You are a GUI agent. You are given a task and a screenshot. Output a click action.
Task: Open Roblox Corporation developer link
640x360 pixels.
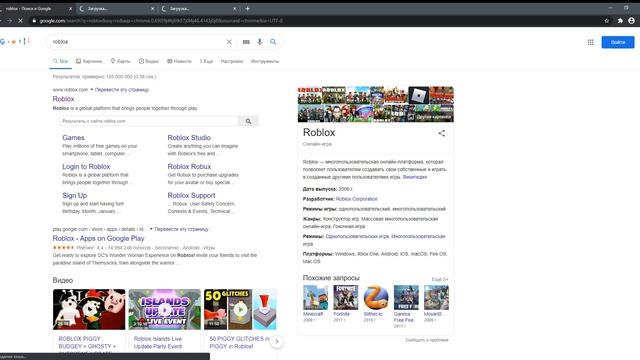356,199
